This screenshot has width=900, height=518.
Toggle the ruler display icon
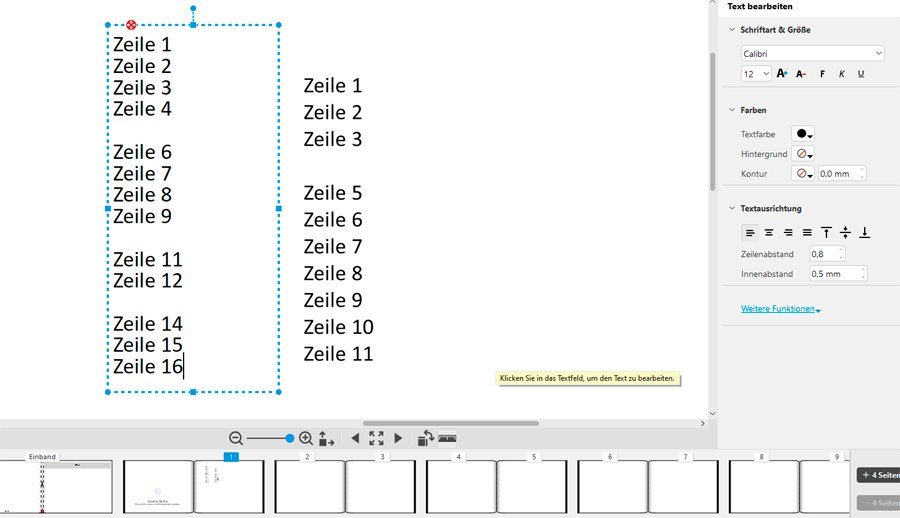[447, 438]
